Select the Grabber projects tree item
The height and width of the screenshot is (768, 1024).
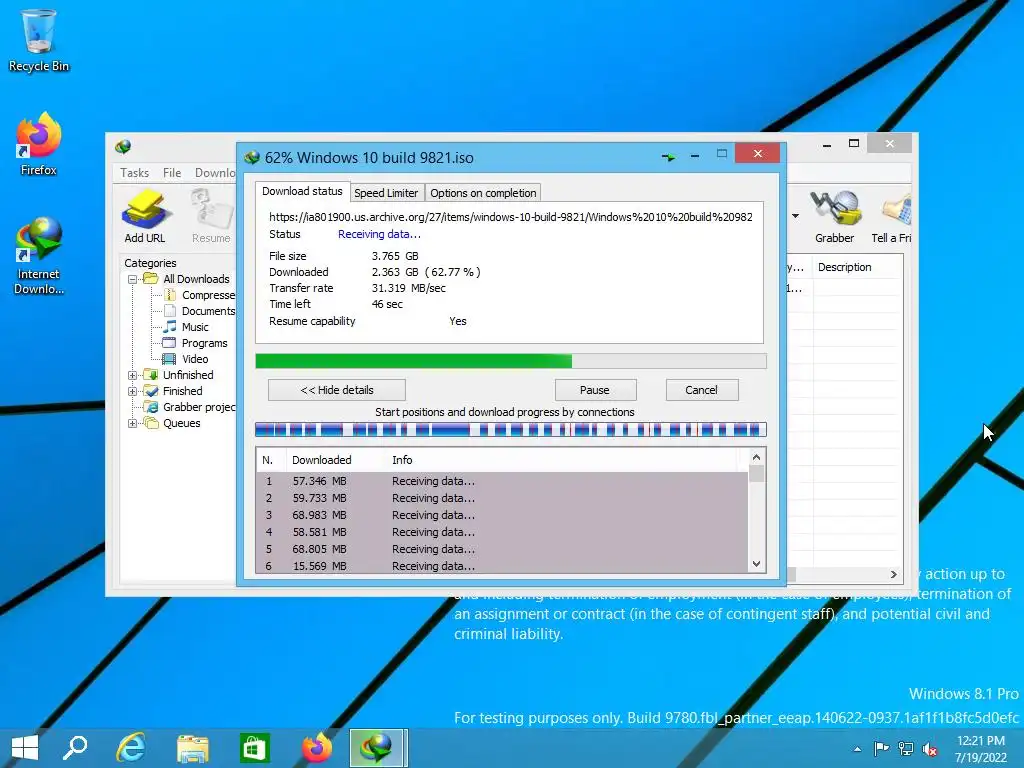pyautogui.click(x=190, y=407)
